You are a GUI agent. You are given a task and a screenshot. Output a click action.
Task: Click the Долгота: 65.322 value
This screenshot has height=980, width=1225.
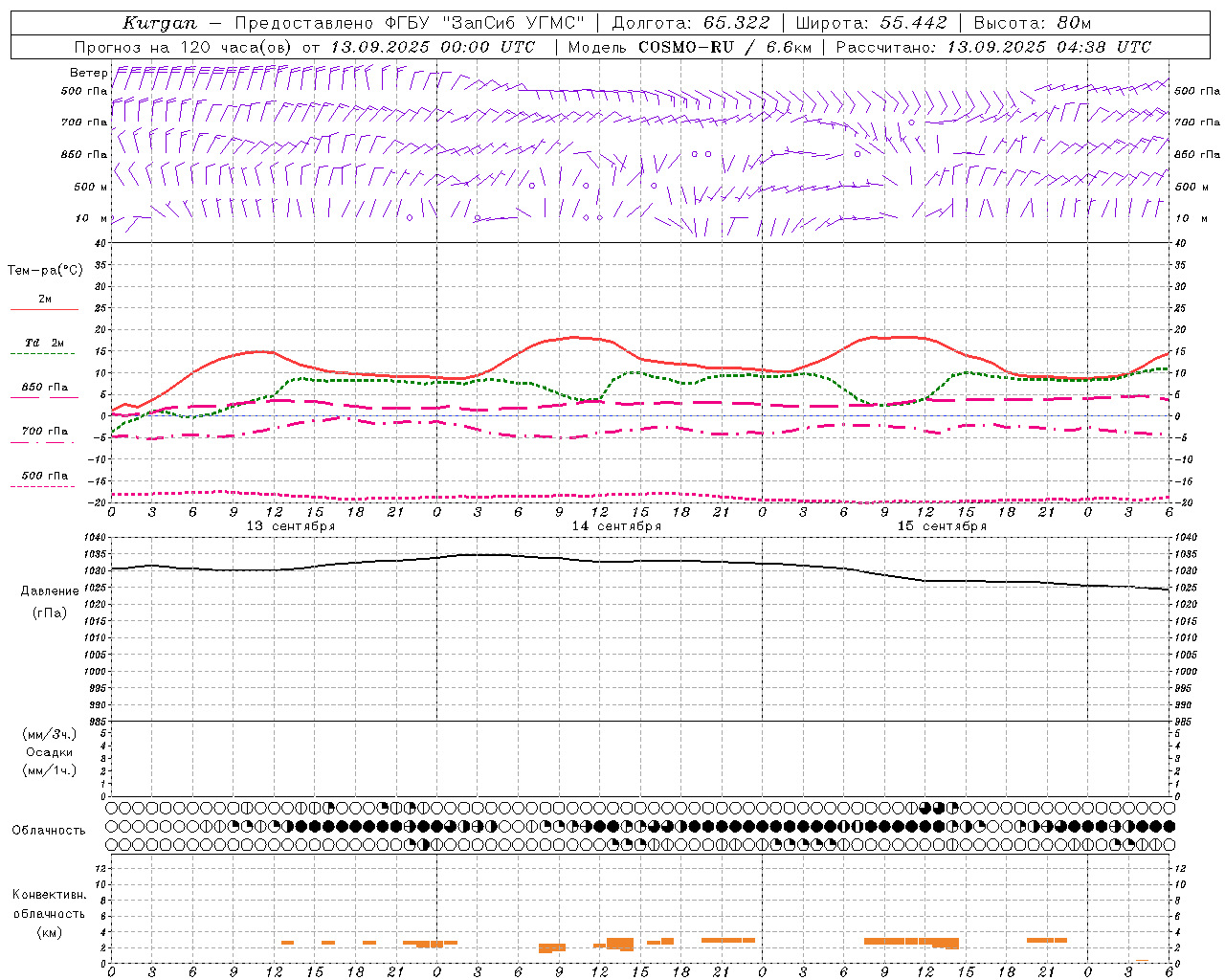[x=690, y=23]
